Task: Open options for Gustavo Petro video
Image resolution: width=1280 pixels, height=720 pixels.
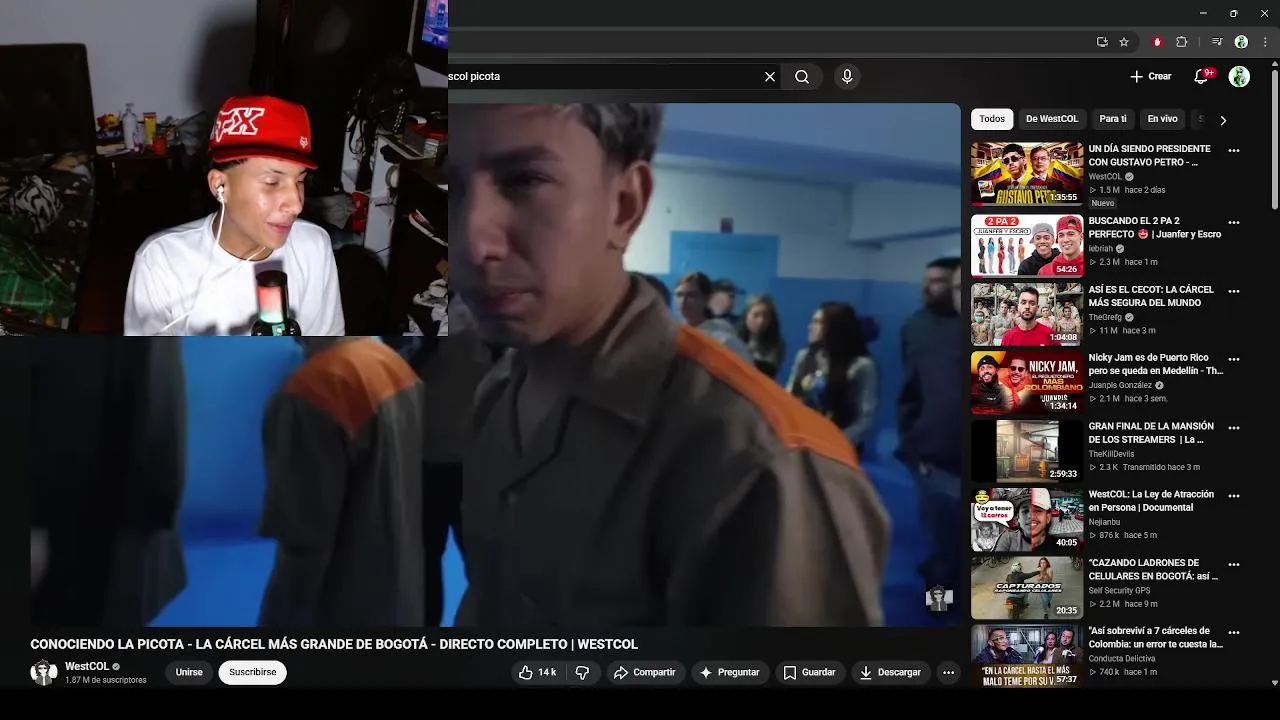Action: (1234, 151)
